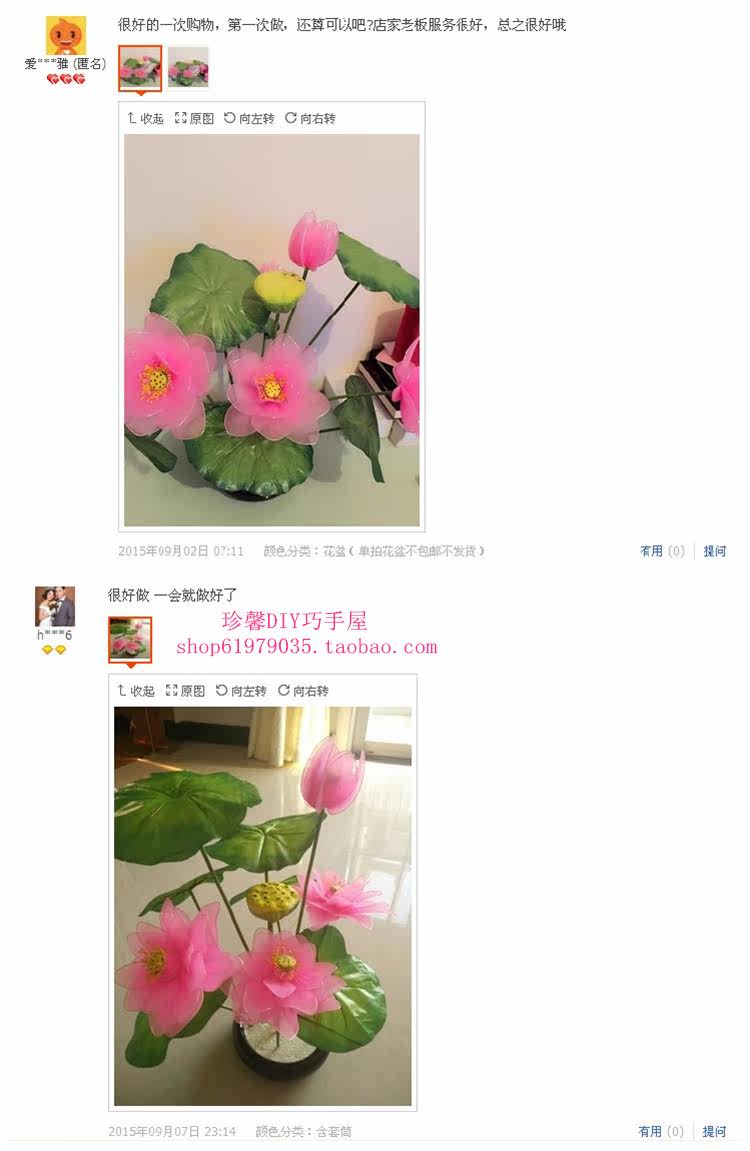750x1151 pixels.
Task: Rotate first review photo left
Action: tap(249, 118)
